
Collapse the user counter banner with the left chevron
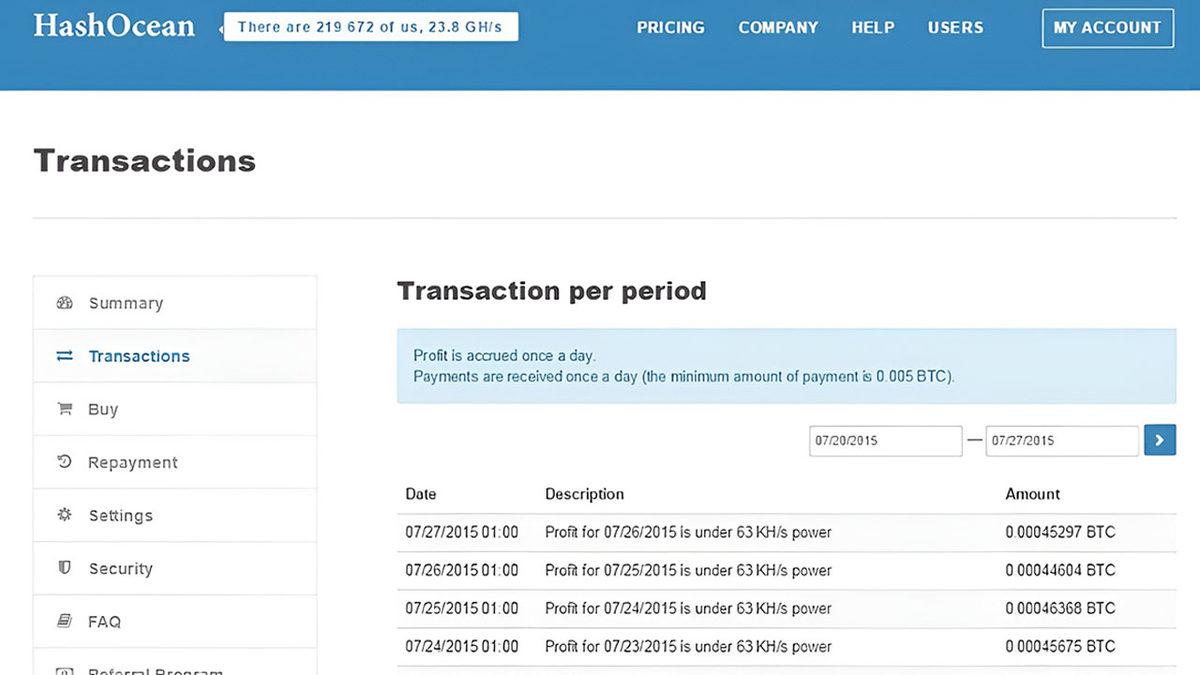[x=221, y=28]
